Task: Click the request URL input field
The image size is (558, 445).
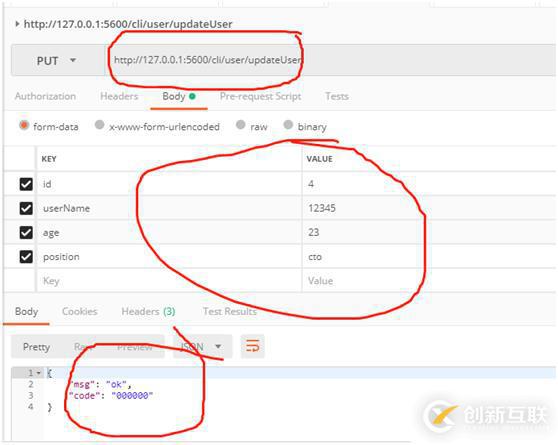Action: click(x=331, y=60)
